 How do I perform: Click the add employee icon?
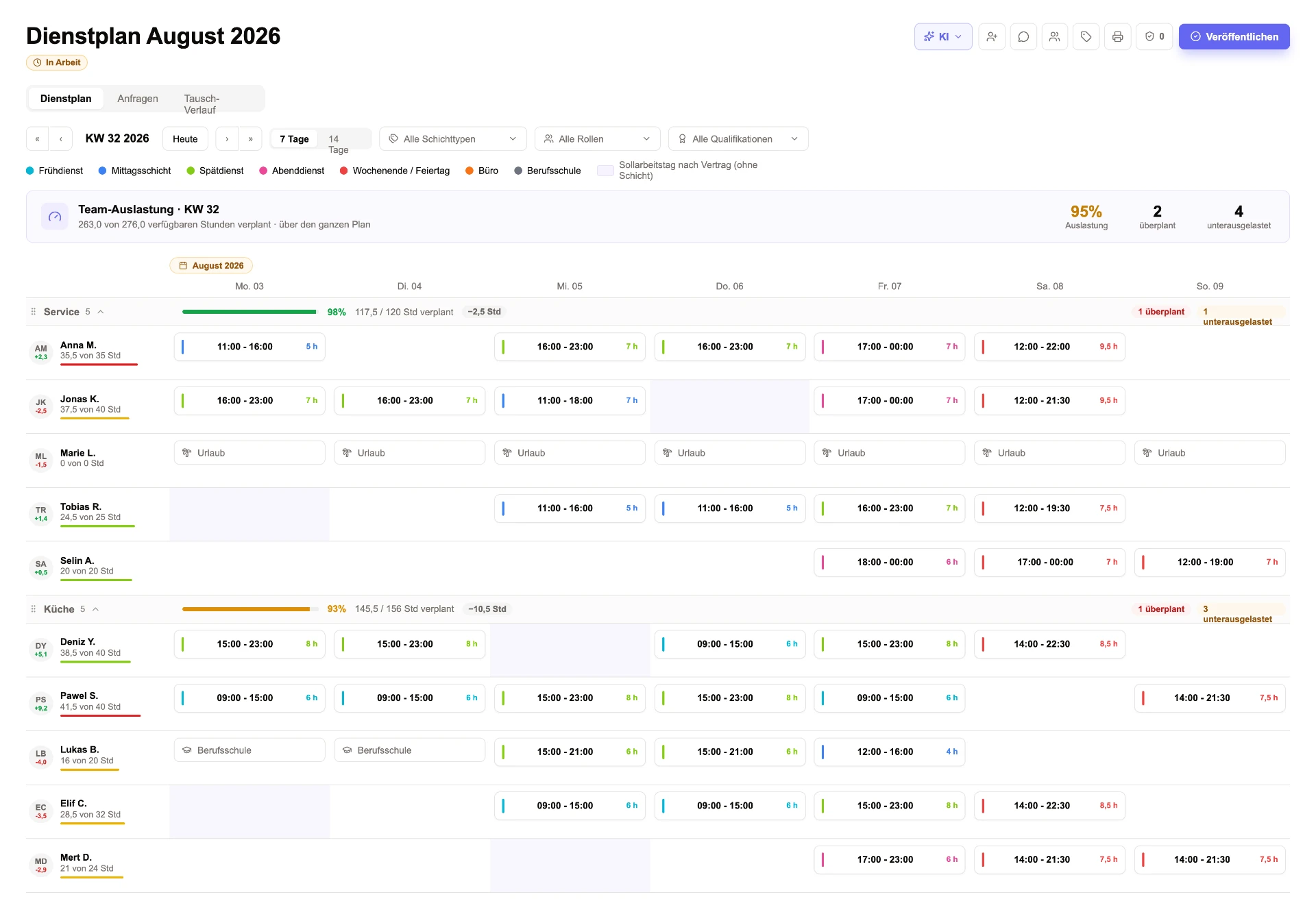coord(992,37)
